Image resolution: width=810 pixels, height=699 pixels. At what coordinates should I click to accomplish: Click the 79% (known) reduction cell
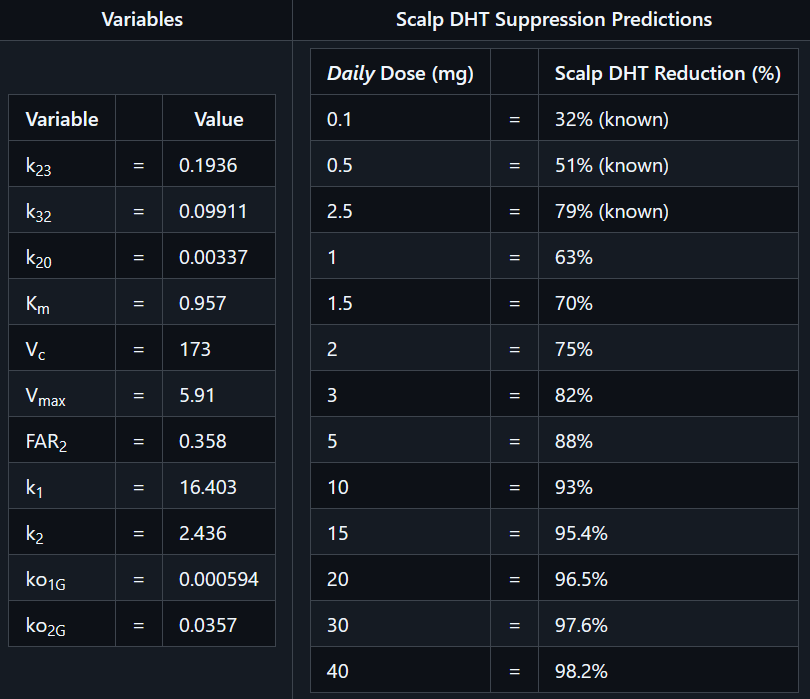point(611,212)
